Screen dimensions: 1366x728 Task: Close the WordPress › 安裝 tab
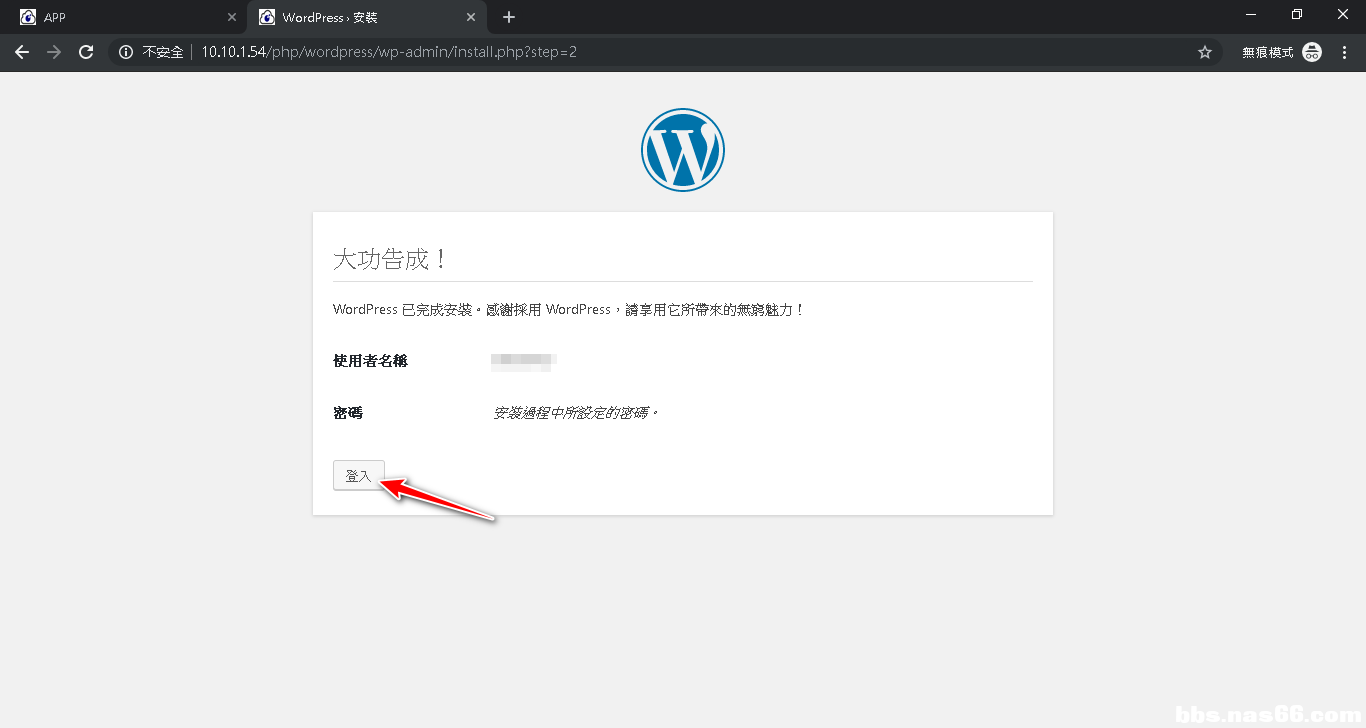[471, 17]
